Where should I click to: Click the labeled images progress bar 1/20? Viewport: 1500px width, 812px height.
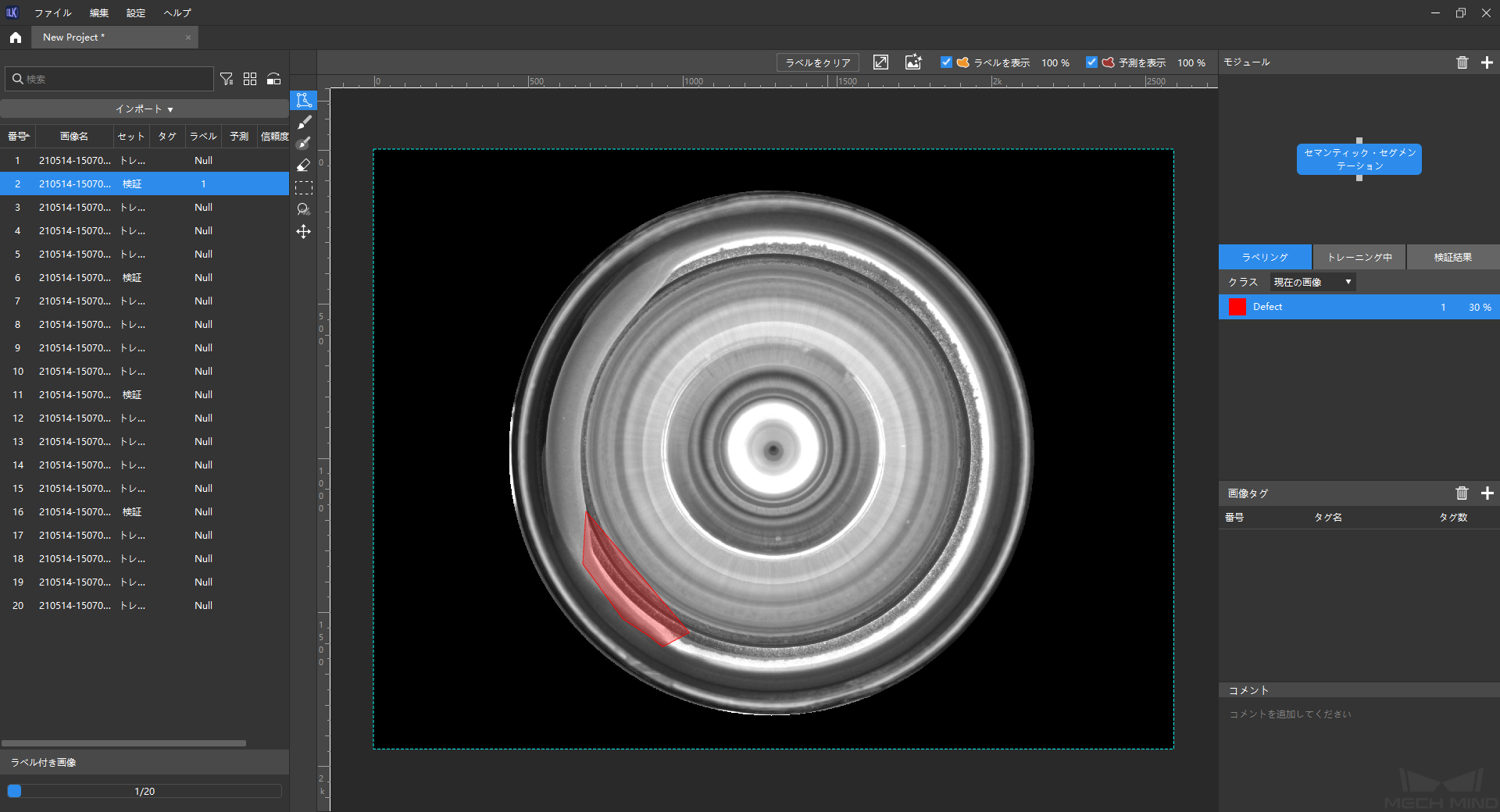tap(145, 791)
